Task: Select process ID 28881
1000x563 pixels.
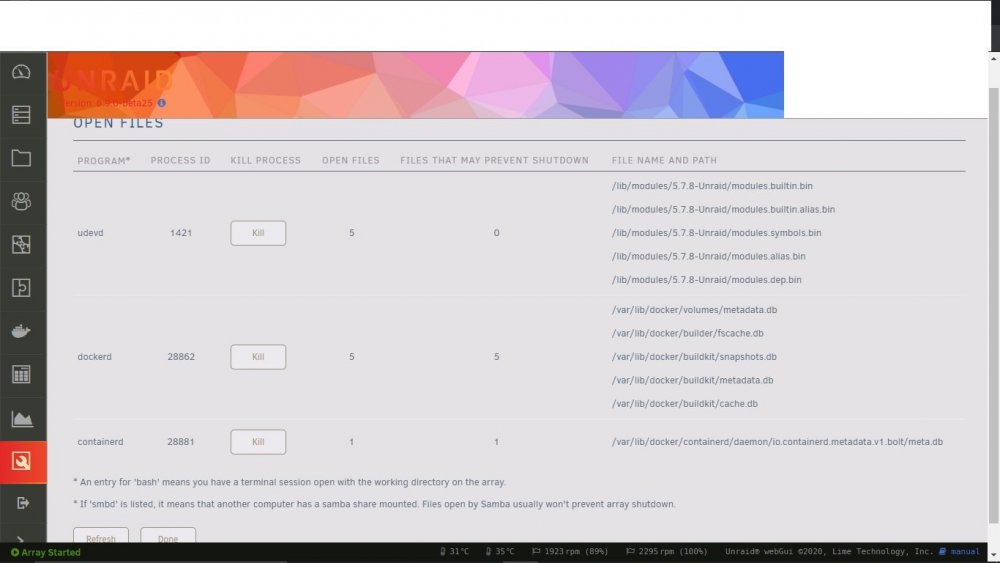Action: [180, 441]
